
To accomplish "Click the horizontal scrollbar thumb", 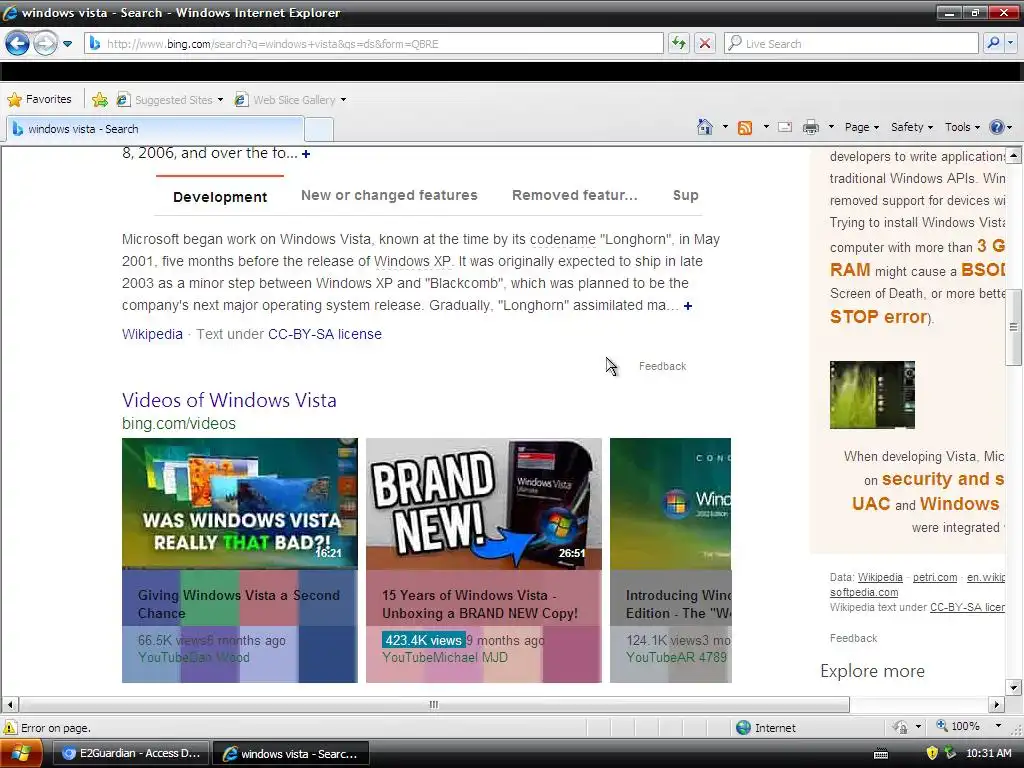I will coord(434,705).
